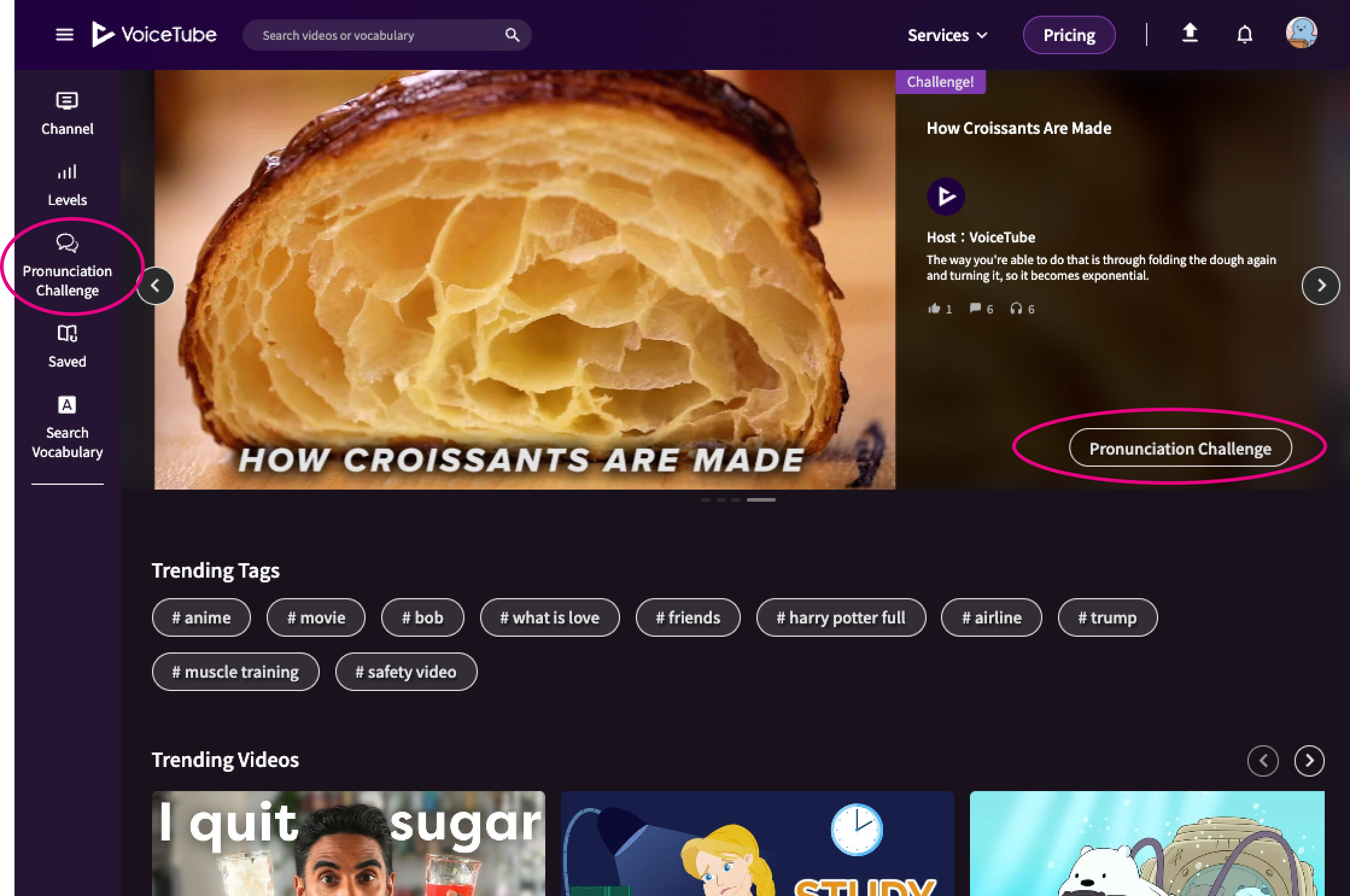Open Levels in the sidebar
This screenshot has width=1350, height=896.
67,185
